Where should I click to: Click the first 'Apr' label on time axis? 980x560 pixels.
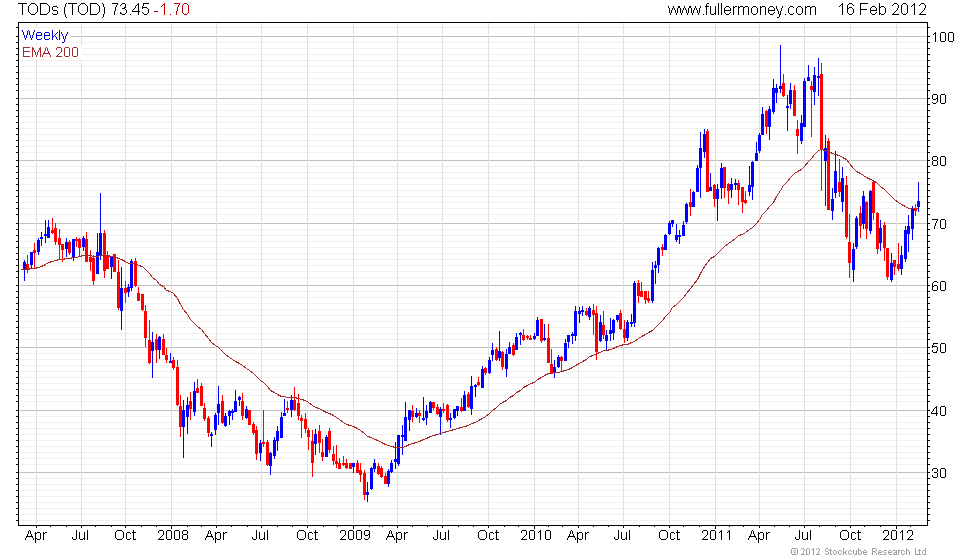coord(36,536)
